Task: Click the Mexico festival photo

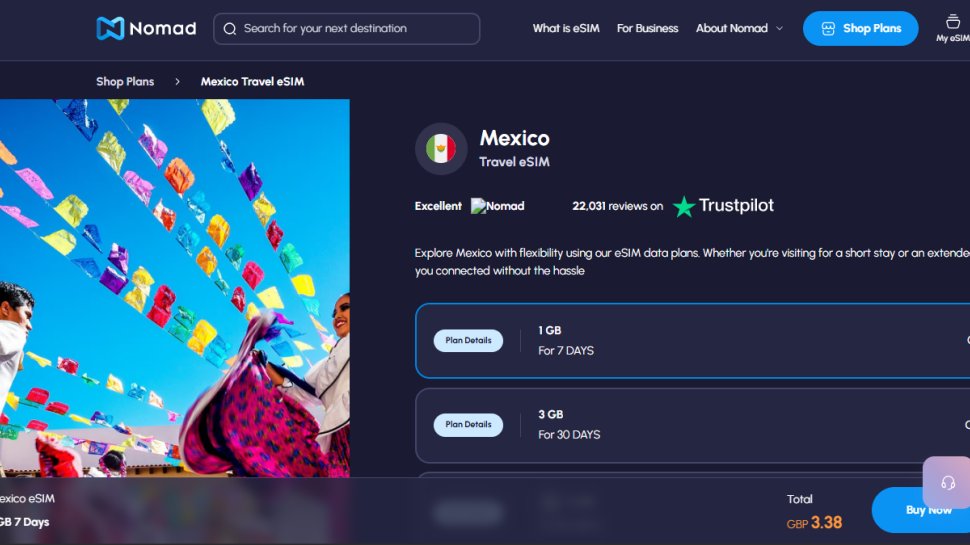Action: pyautogui.click(x=174, y=288)
